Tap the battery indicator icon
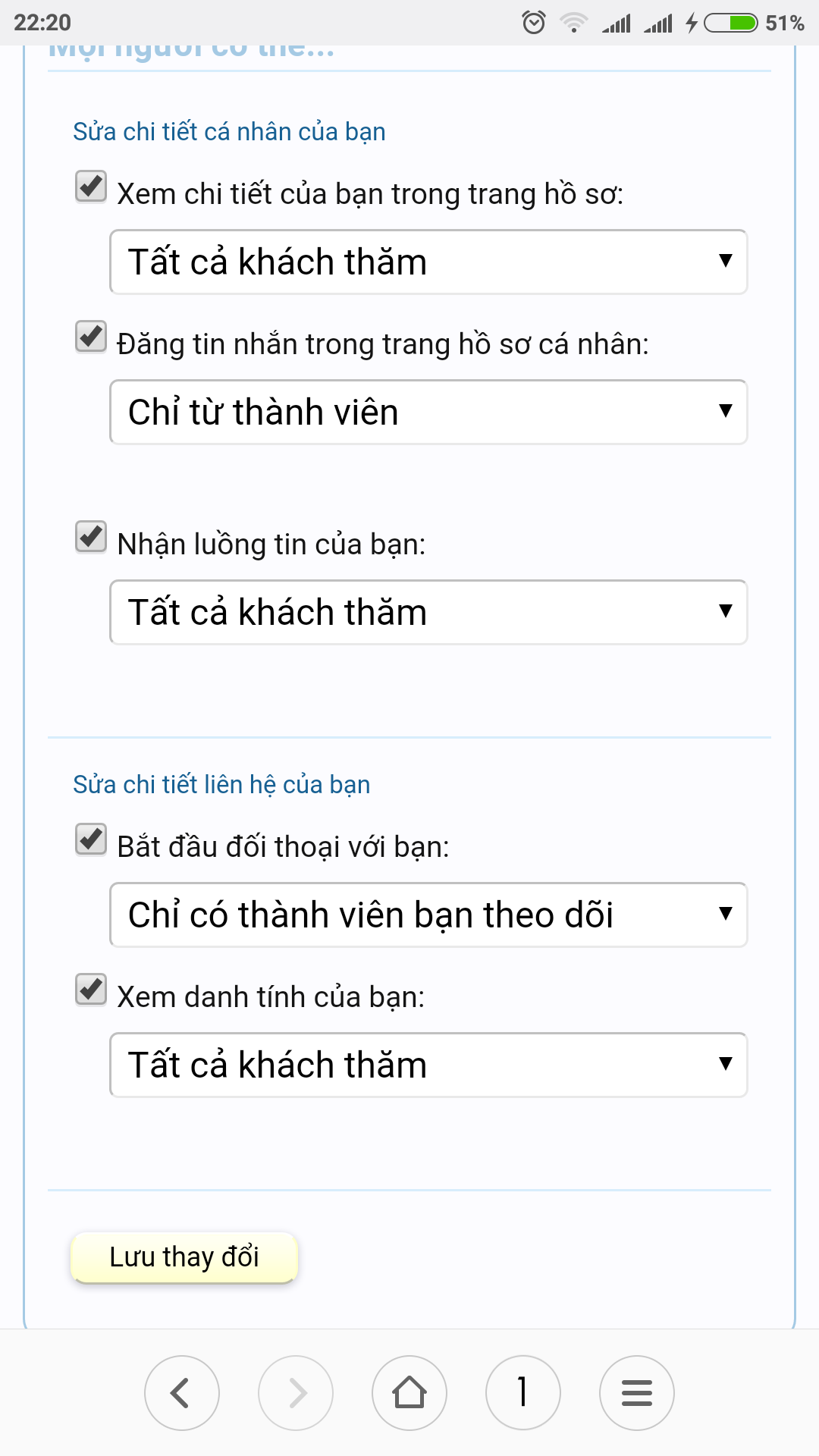This screenshot has width=819, height=1456. click(x=731, y=23)
